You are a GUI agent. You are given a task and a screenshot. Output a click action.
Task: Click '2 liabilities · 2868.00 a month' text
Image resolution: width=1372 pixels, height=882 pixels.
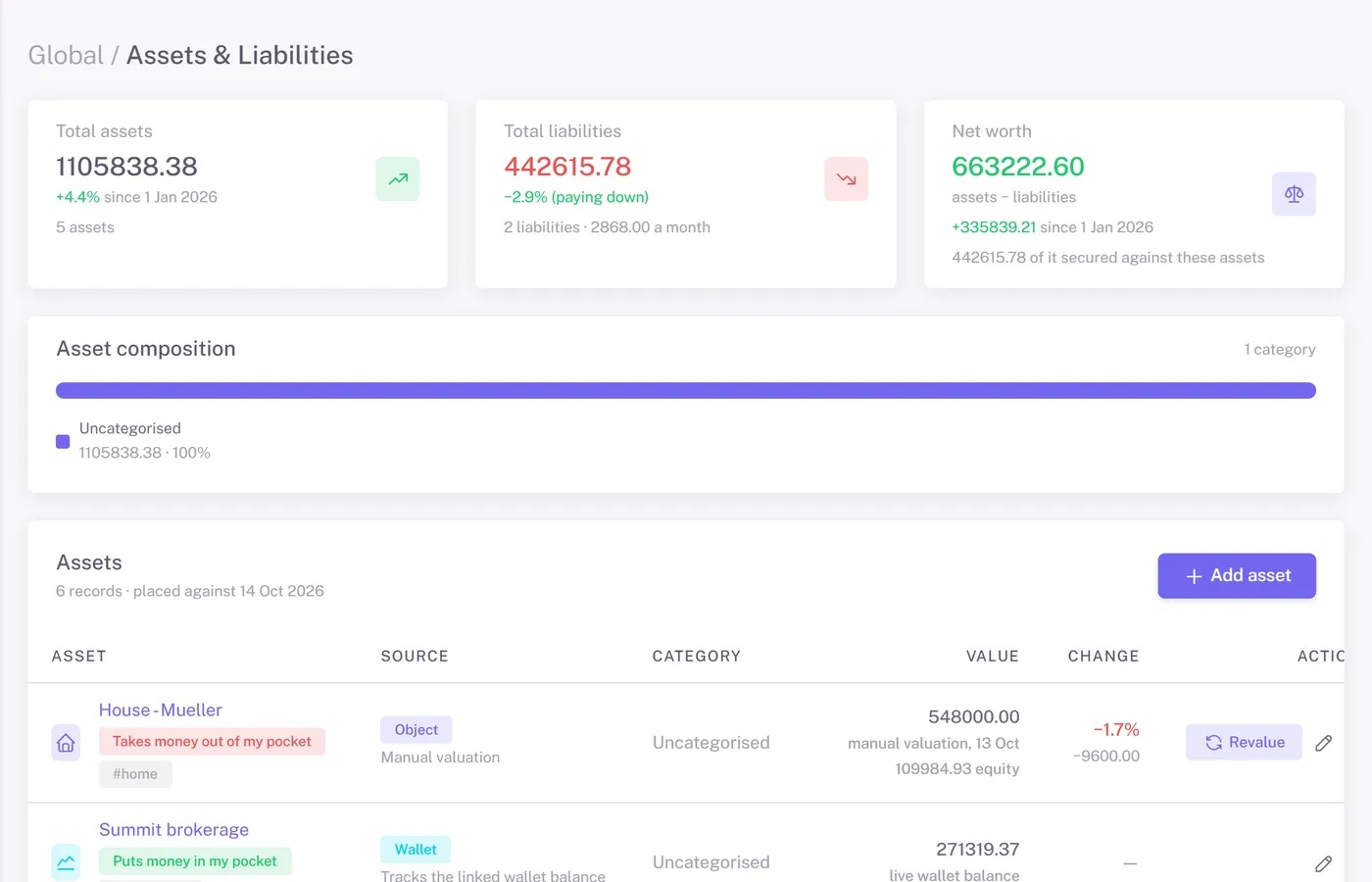pos(607,226)
